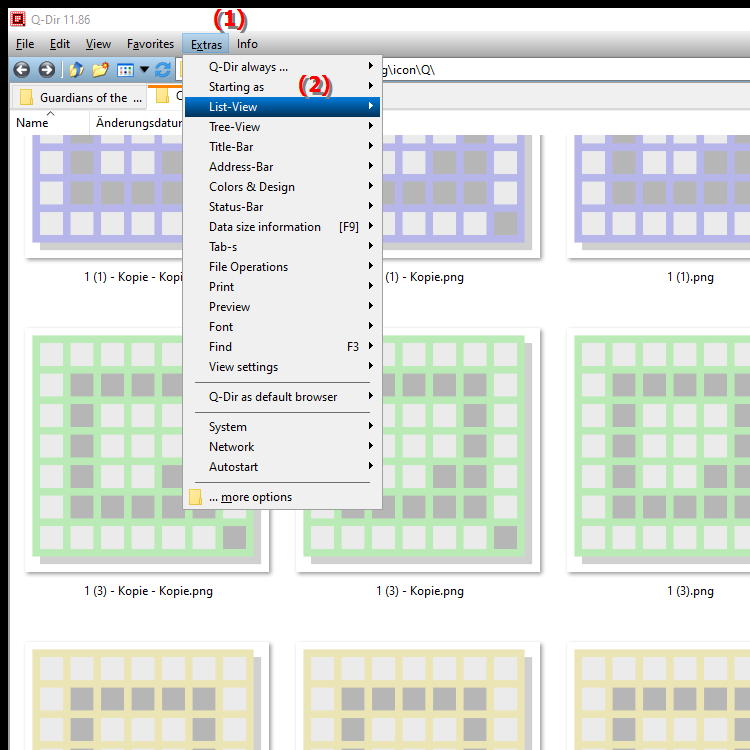Image resolution: width=750 pixels, height=750 pixels.
Task: Click the view mode grid icon
Action: (125, 70)
